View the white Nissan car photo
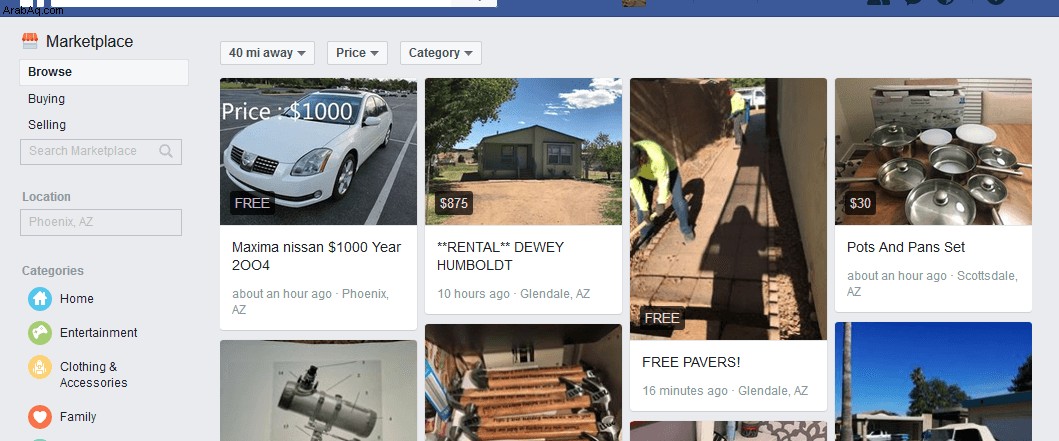Screen dimensions: 1059x441 point(318,151)
